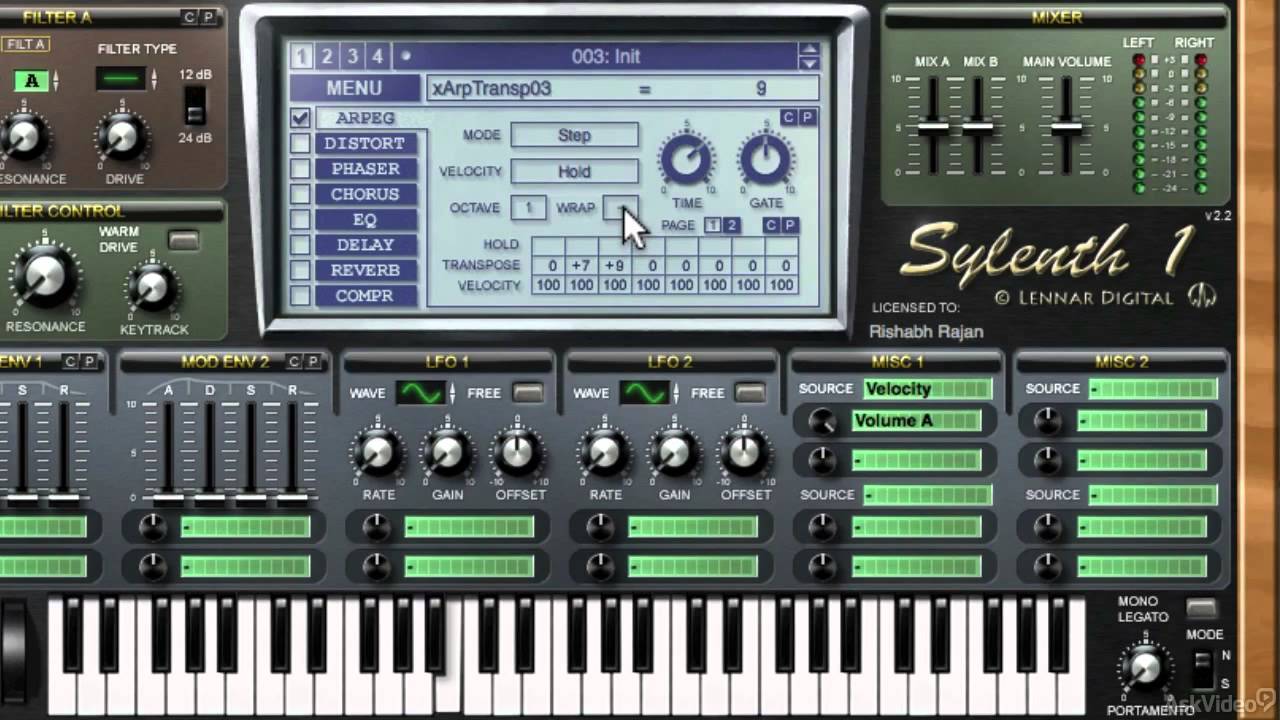Step through presets with the preset arrows
The width and height of the screenshot is (1280, 720).
coord(810,56)
